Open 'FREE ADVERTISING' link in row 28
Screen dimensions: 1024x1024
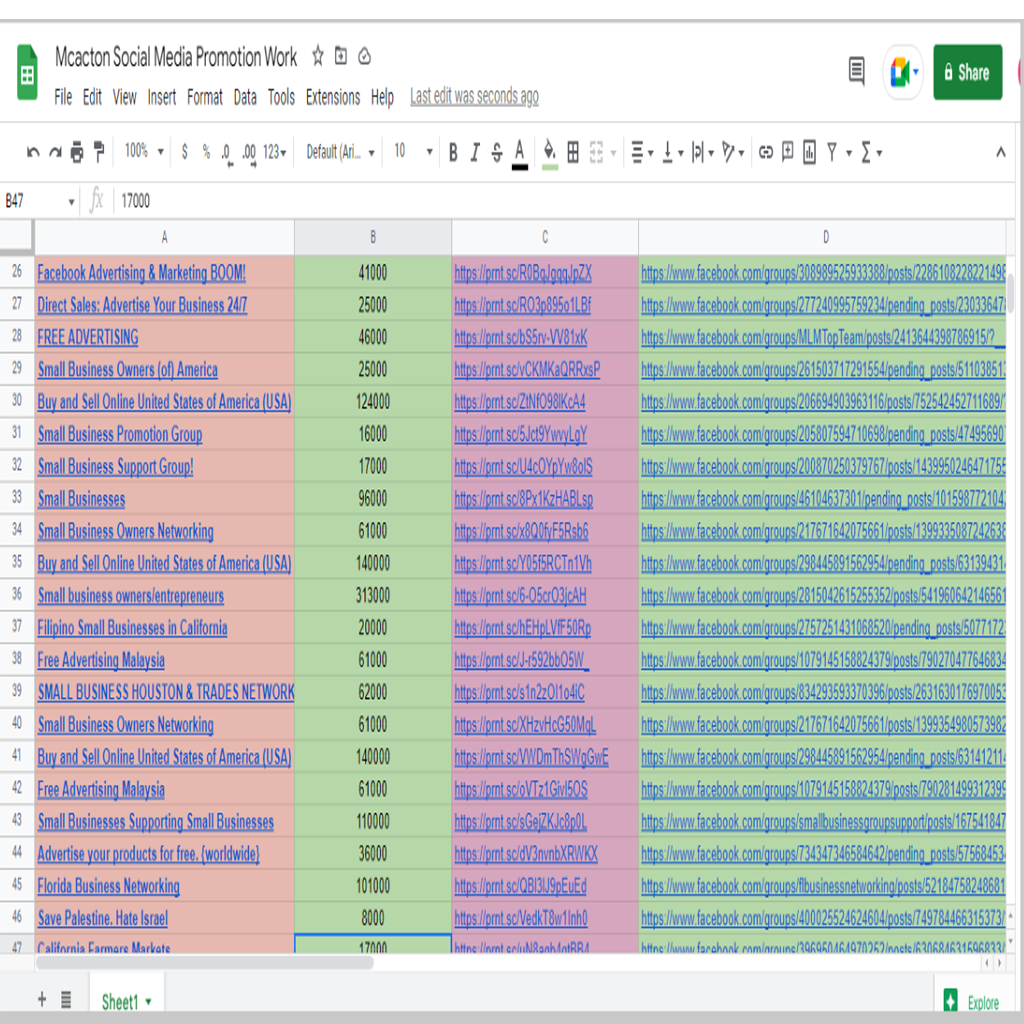coord(88,337)
